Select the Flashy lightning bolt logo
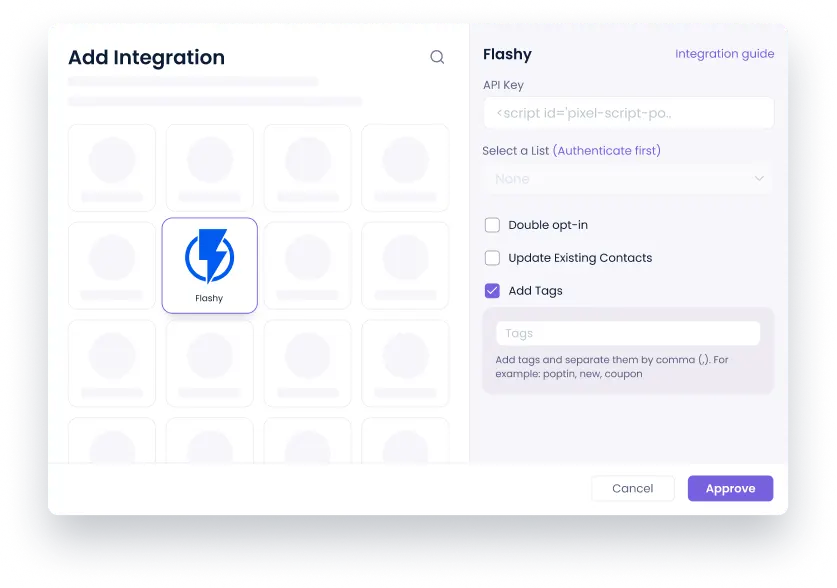 click(x=209, y=256)
